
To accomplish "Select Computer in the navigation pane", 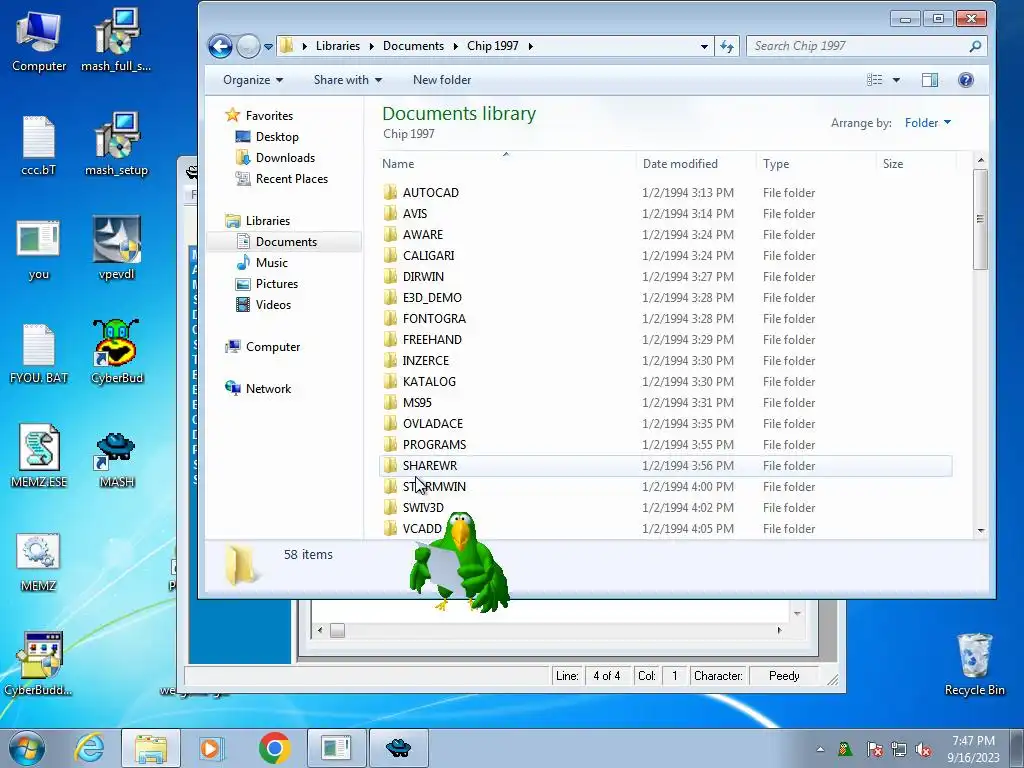I will point(272,347).
